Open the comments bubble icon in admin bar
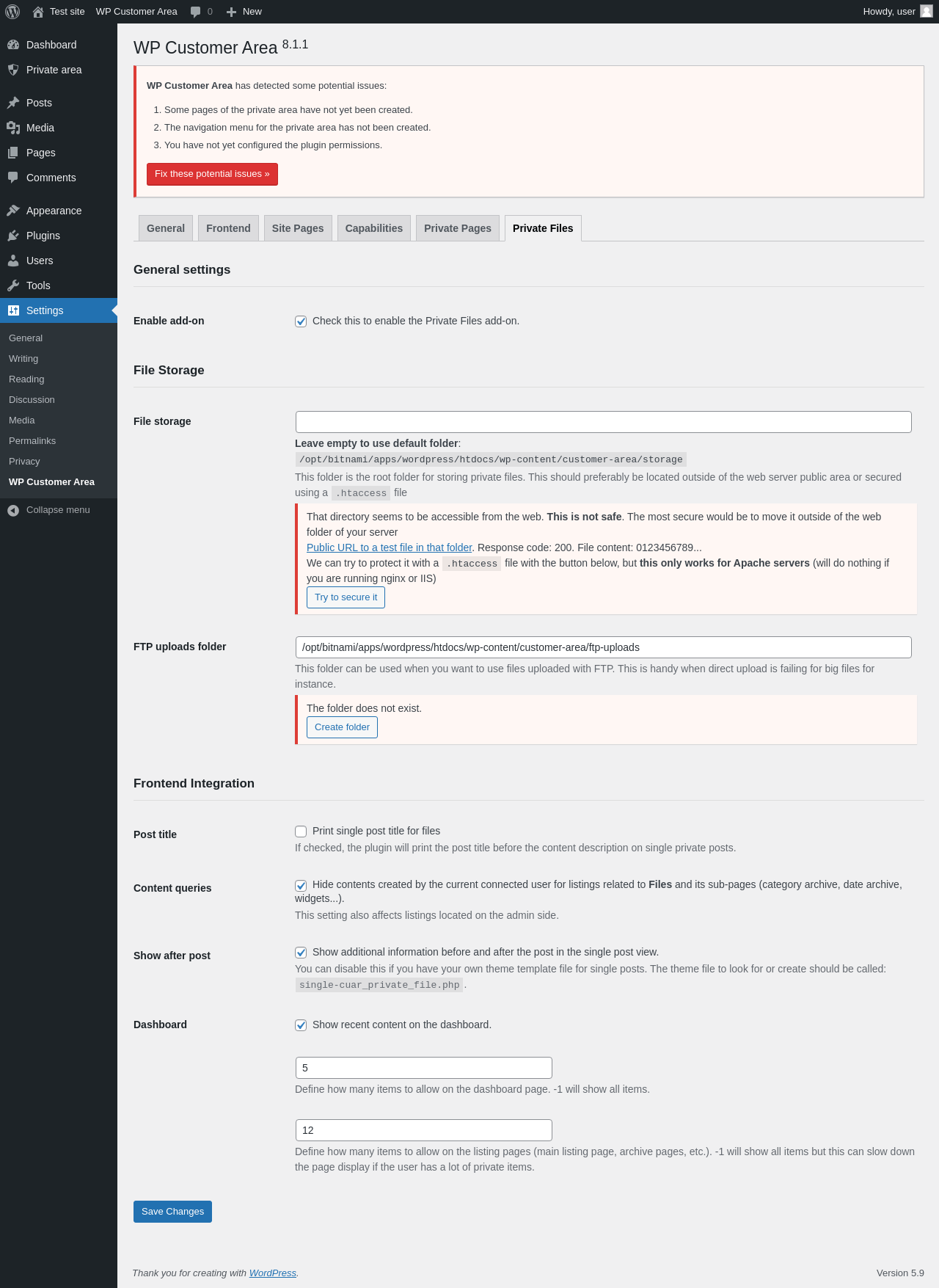This screenshot has width=939, height=1288. [x=195, y=12]
